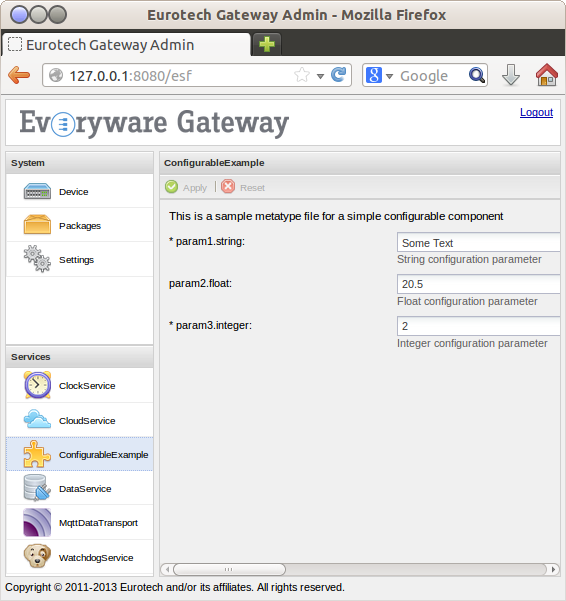566x601 pixels.
Task: Select the DataService database icon
Action: [37, 488]
